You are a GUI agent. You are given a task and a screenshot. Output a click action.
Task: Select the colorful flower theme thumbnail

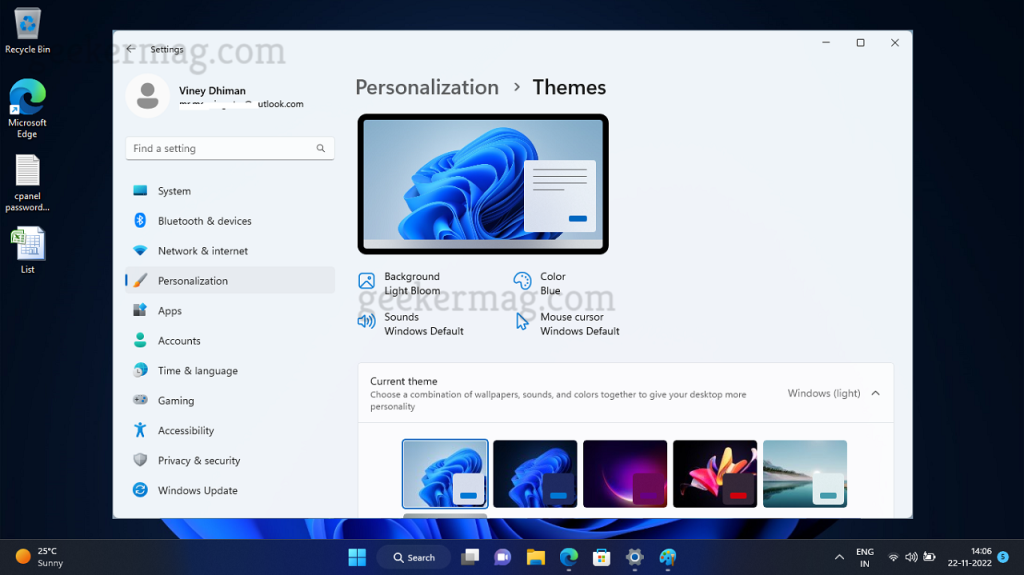(x=715, y=474)
